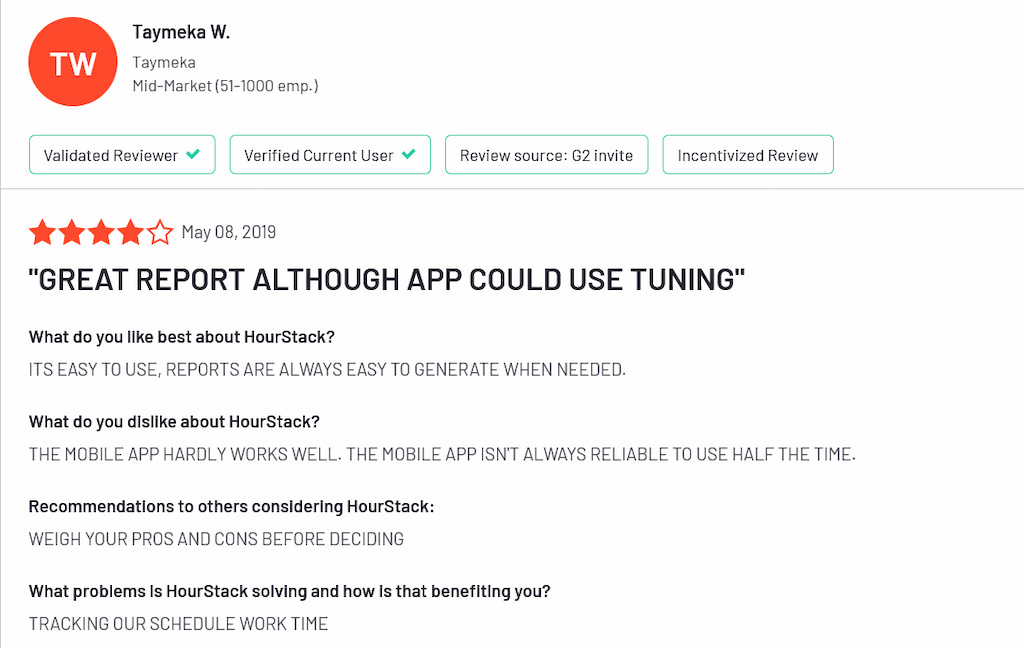Click the Validated Reviewer badge
The image size is (1024, 648).
(121, 154)
